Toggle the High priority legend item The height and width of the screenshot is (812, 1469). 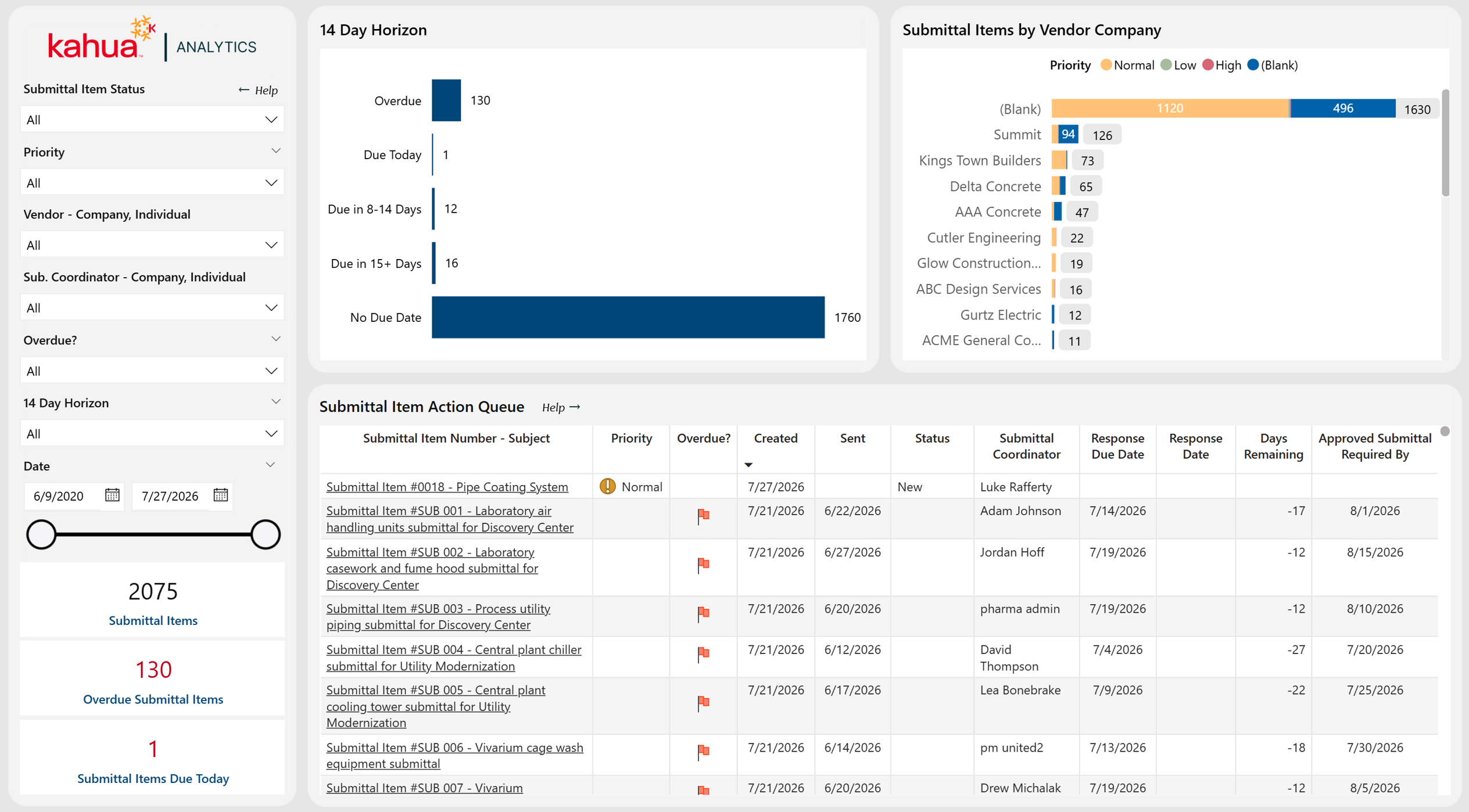1221,65
